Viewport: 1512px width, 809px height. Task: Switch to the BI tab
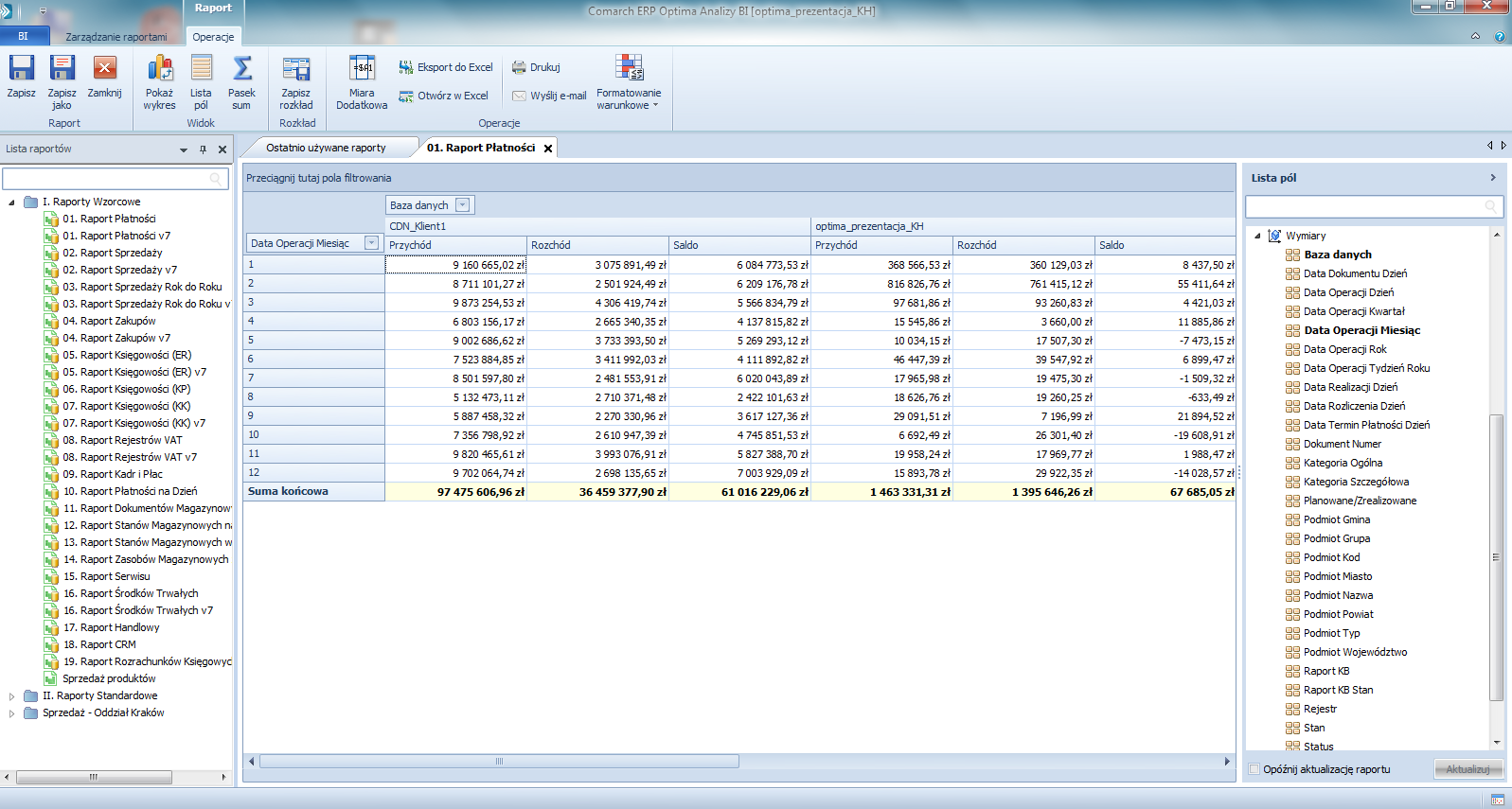pyautogui.click(x=23, y=37)
